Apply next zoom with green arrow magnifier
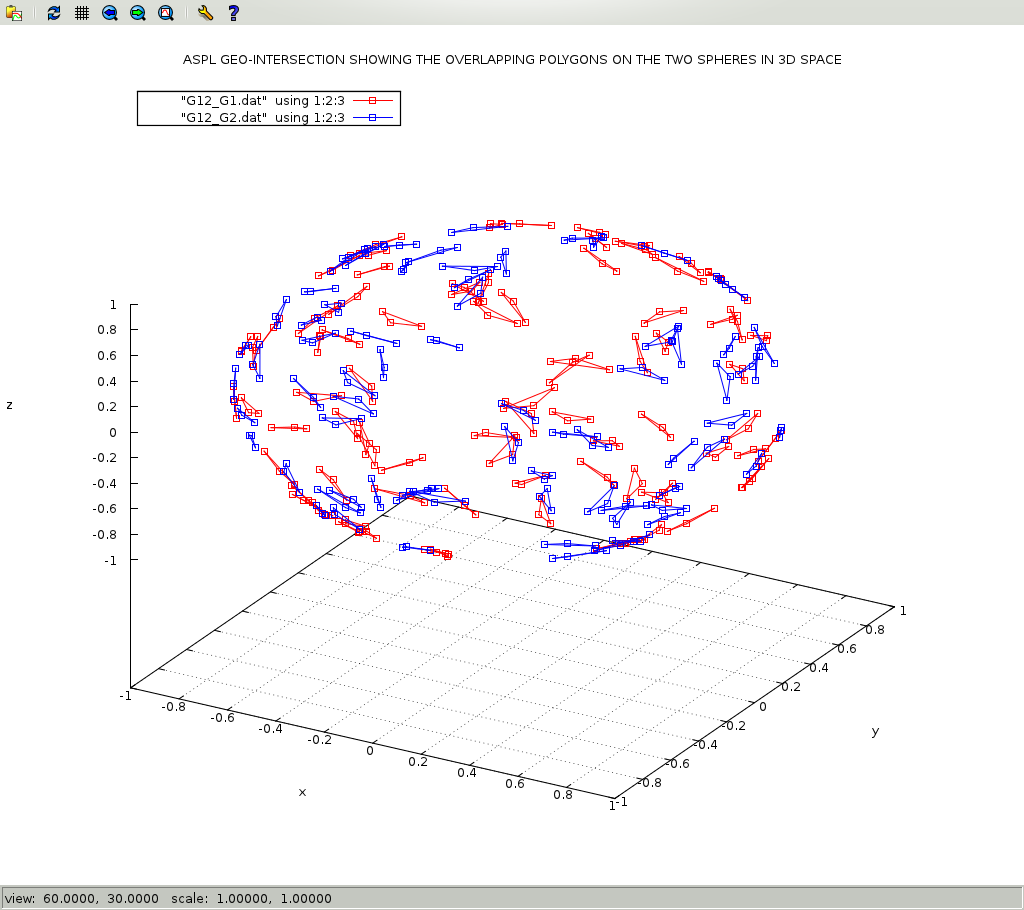This screenshot has width=1024, height=910. click(x=138, y=13)
